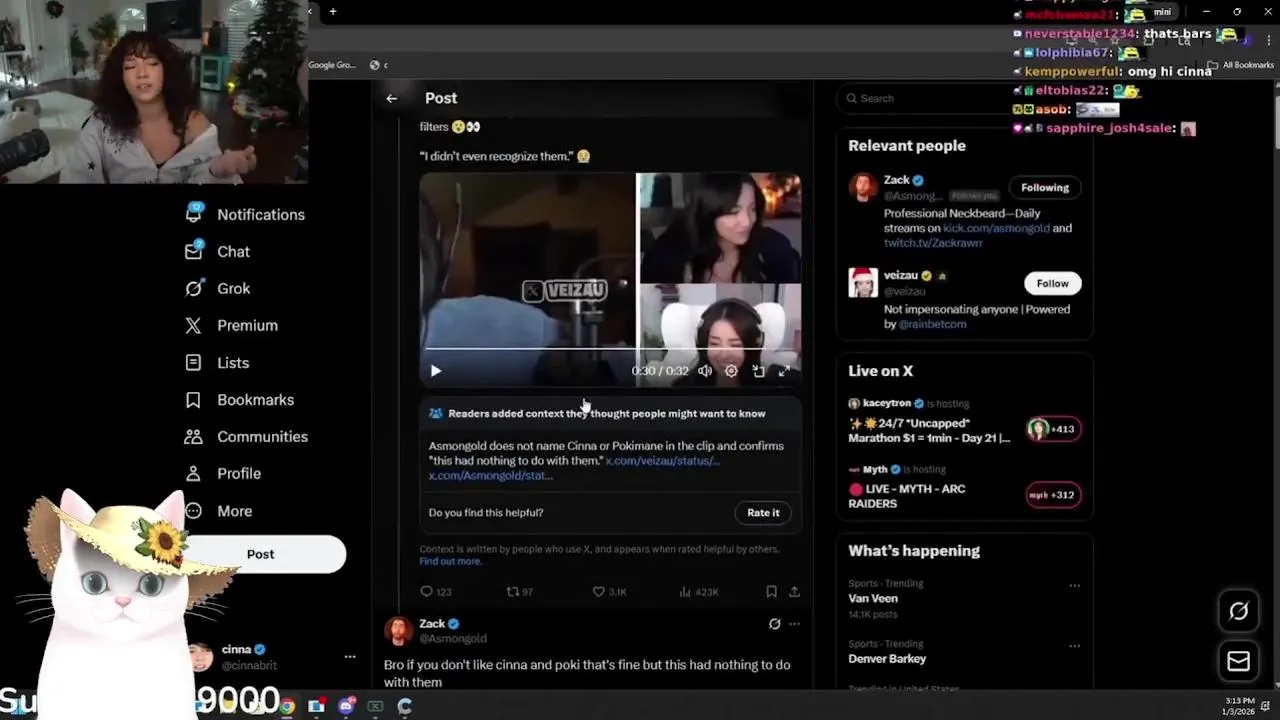Repost the post showing 97 reposts
This screenshot has height=720, width=1280.
519,592
